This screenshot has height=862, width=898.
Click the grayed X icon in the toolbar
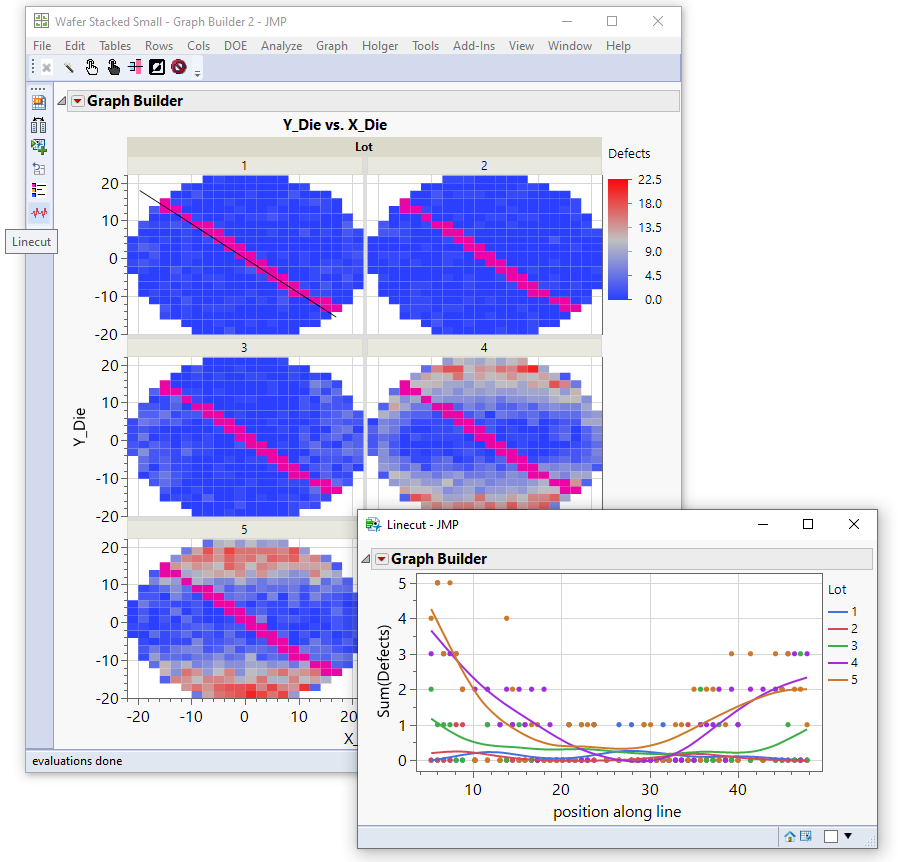click(47, 68)
